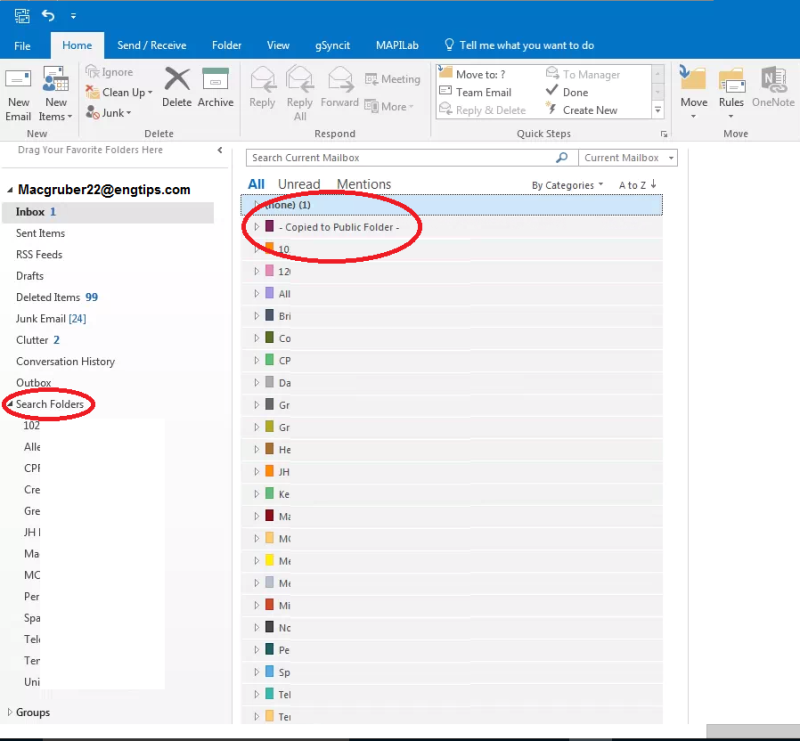Click the Reply icon
The width and height of the screenshot is (800, 741).
tap(262, 80)
